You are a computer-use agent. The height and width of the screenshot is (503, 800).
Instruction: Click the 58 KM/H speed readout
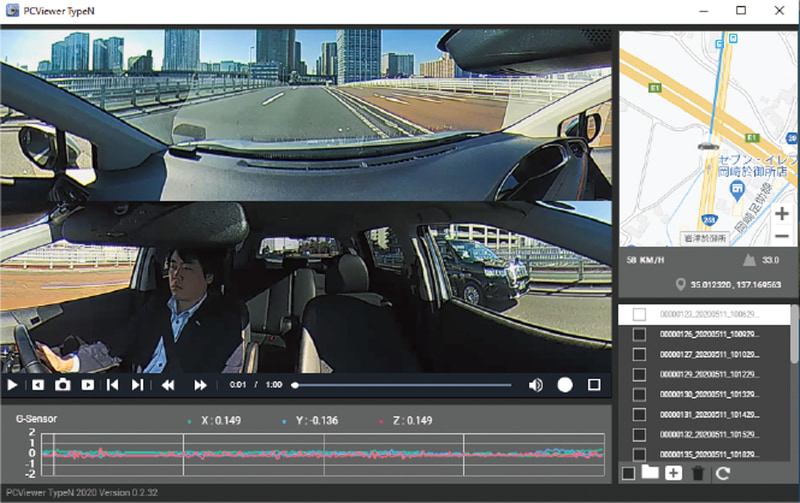pyautogui.click(x=645, y=260)
